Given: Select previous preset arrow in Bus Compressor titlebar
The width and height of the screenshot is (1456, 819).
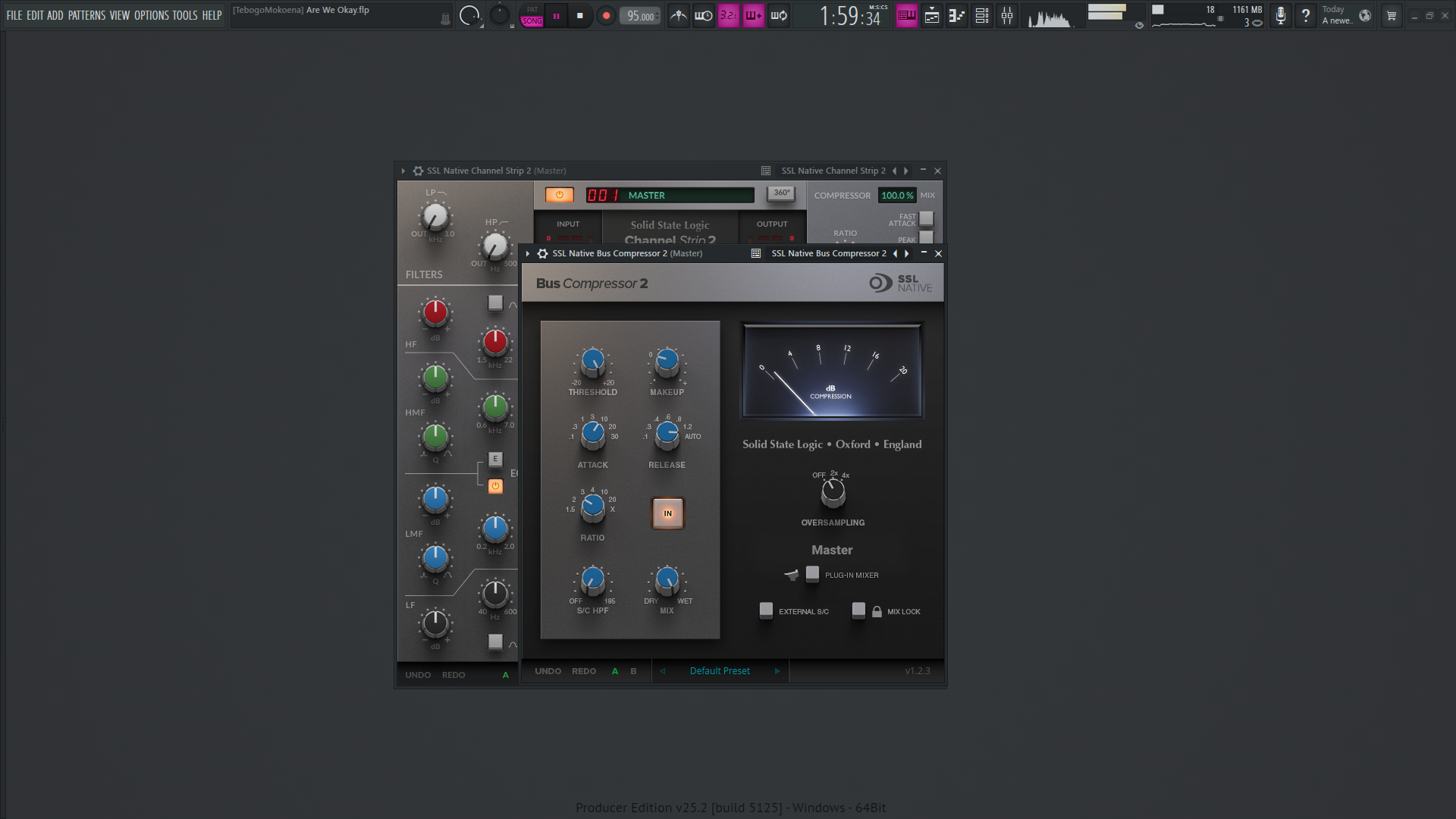Looking at the screenshot, I should tap(895, 253).
